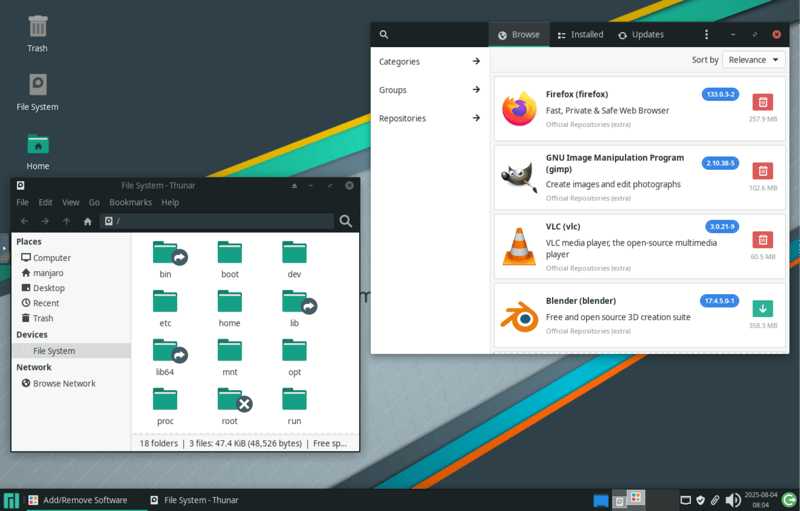800x511 pixels.
Task: Go back using Thunar's back arrow
Action: 23,221
